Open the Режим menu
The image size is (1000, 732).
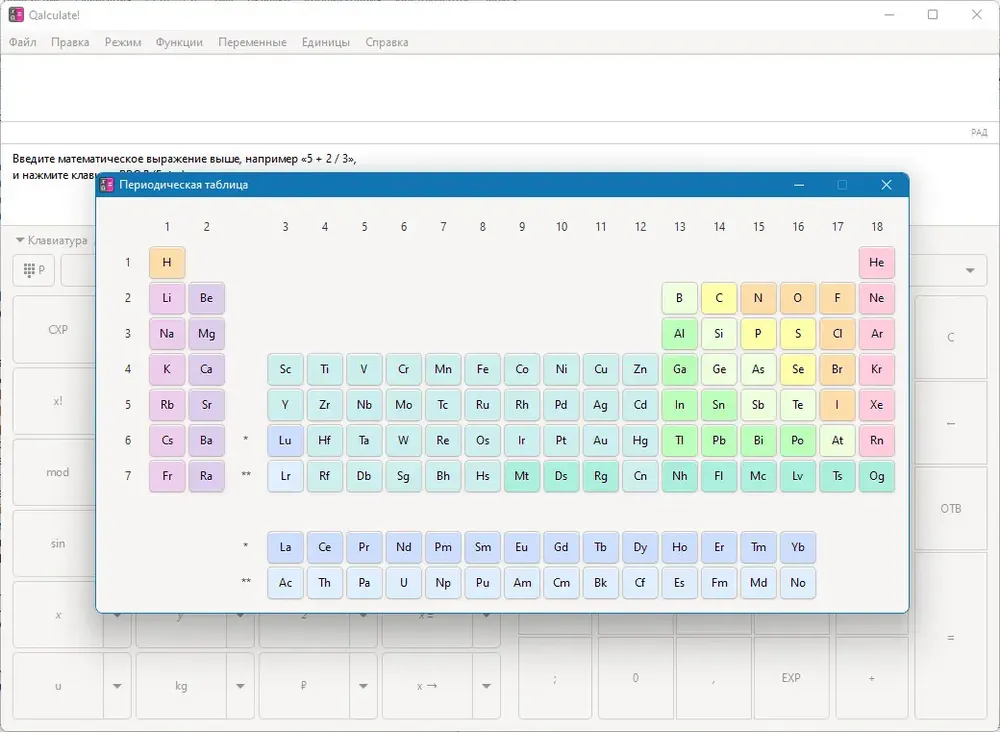pyautogui.click(x=123, y=42)
